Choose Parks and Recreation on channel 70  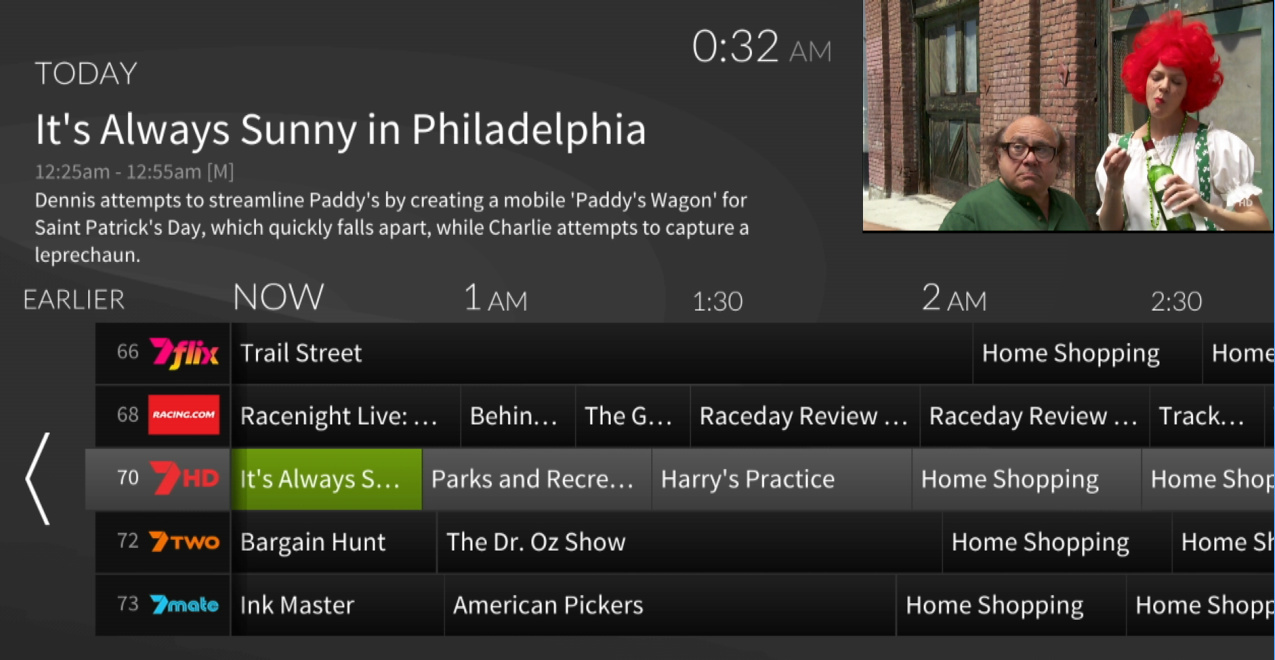click(x=537, y=479)
